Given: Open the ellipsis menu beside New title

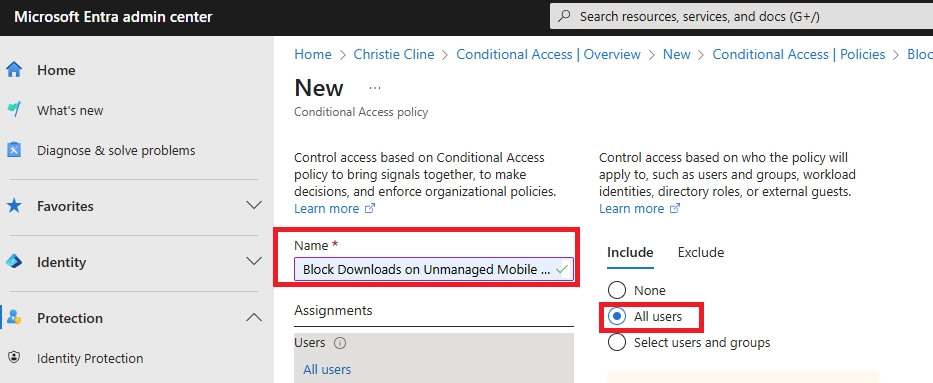Looking at the screenshot, I should (x=374, y=87).
